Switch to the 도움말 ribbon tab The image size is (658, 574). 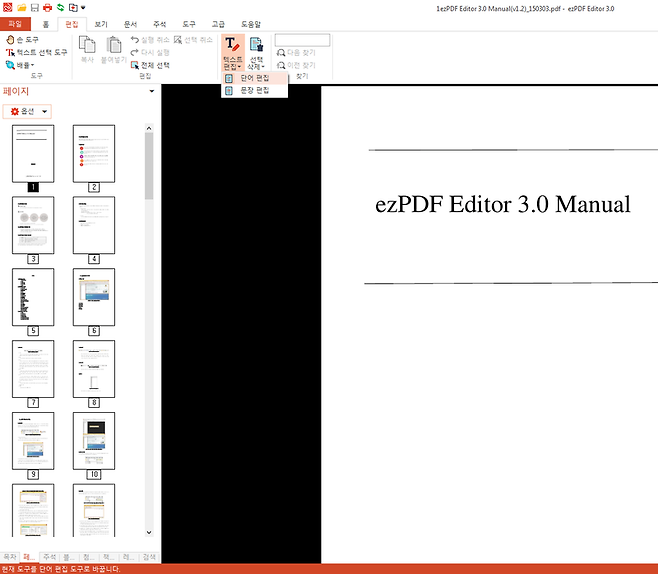pos(251,24)
